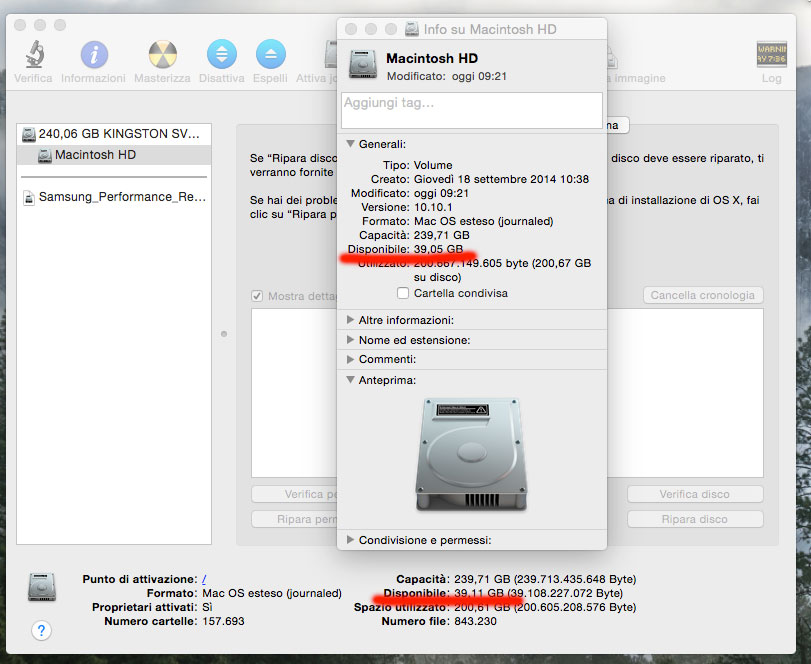This screenshot has height=664, width=811.
Task: Toggle the Cartella condivisa checkbox
Action: coord(403,293)
